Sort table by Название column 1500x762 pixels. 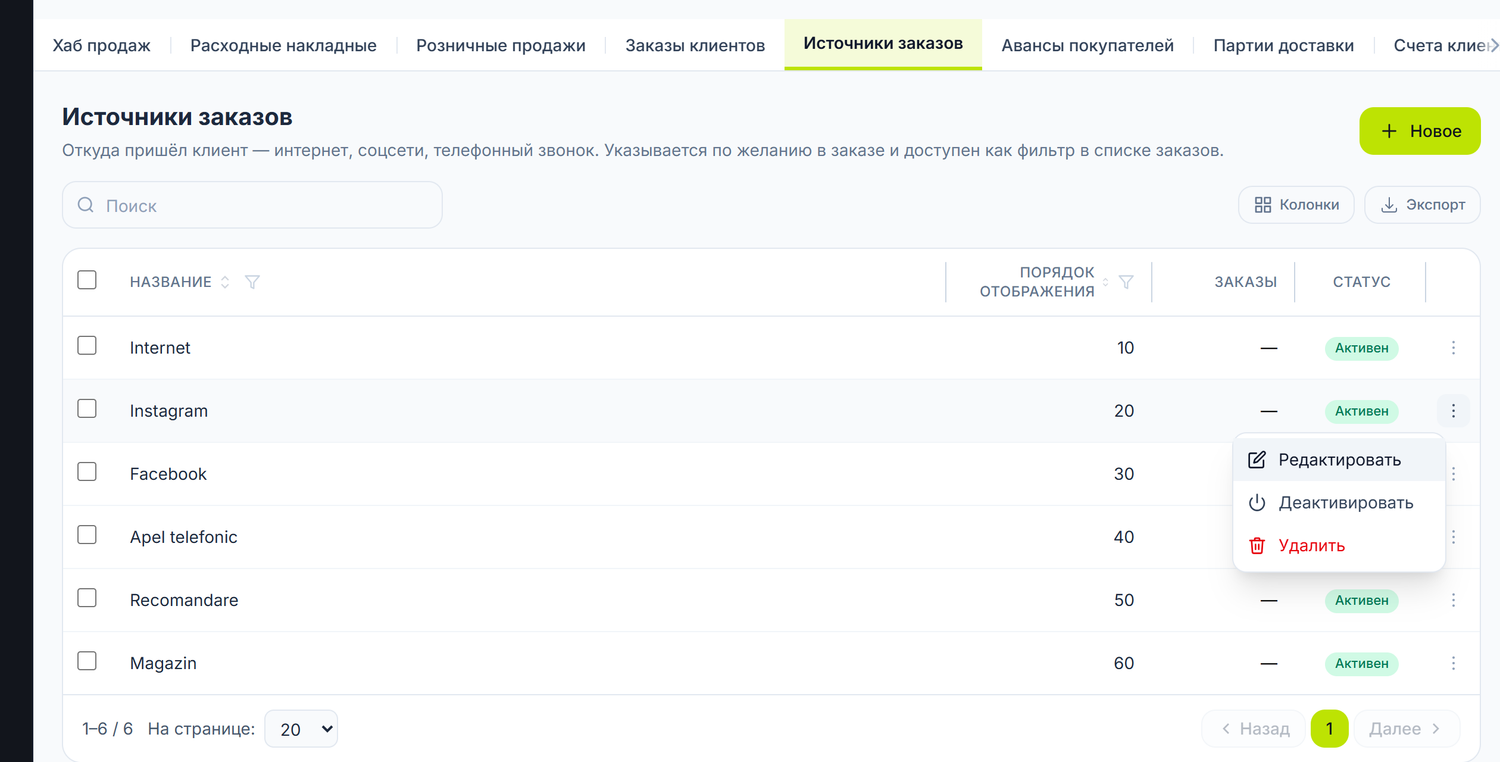(x=225, y=283)
